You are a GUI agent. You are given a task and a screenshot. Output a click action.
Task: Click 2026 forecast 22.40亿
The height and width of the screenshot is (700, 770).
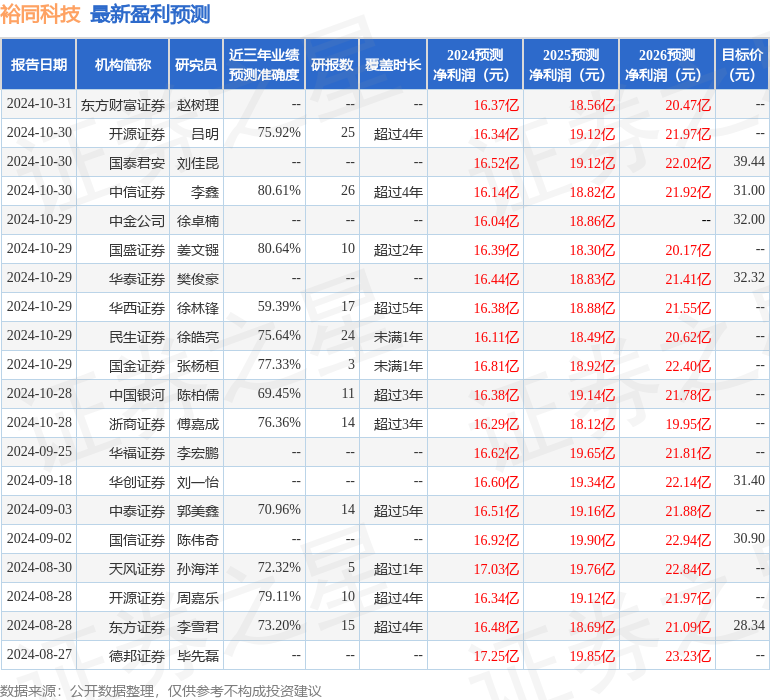(688, 366)
